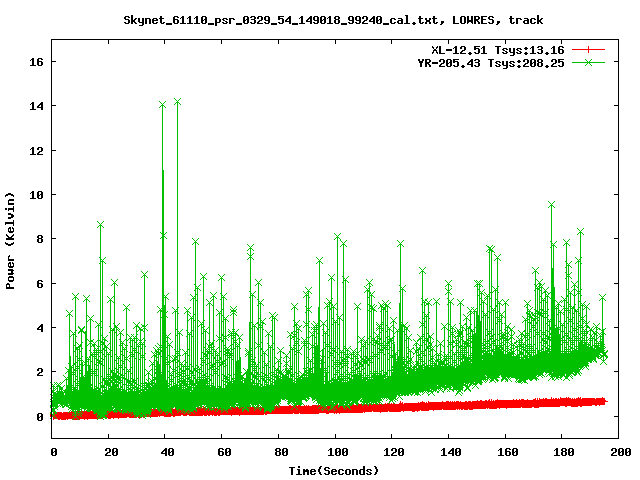Click the right end of the red XL trace
The height and width of the screenshot is (480, 640).
click(602, 401)
